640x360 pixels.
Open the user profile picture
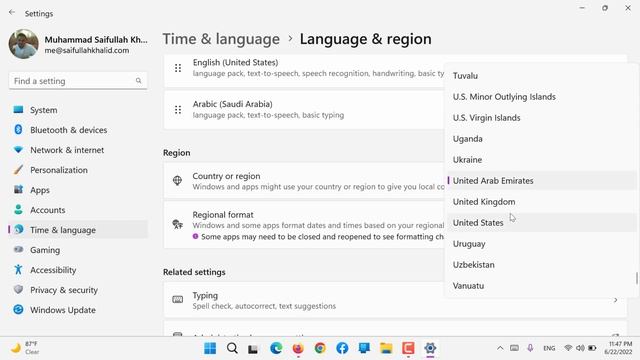tap(23, 44)
